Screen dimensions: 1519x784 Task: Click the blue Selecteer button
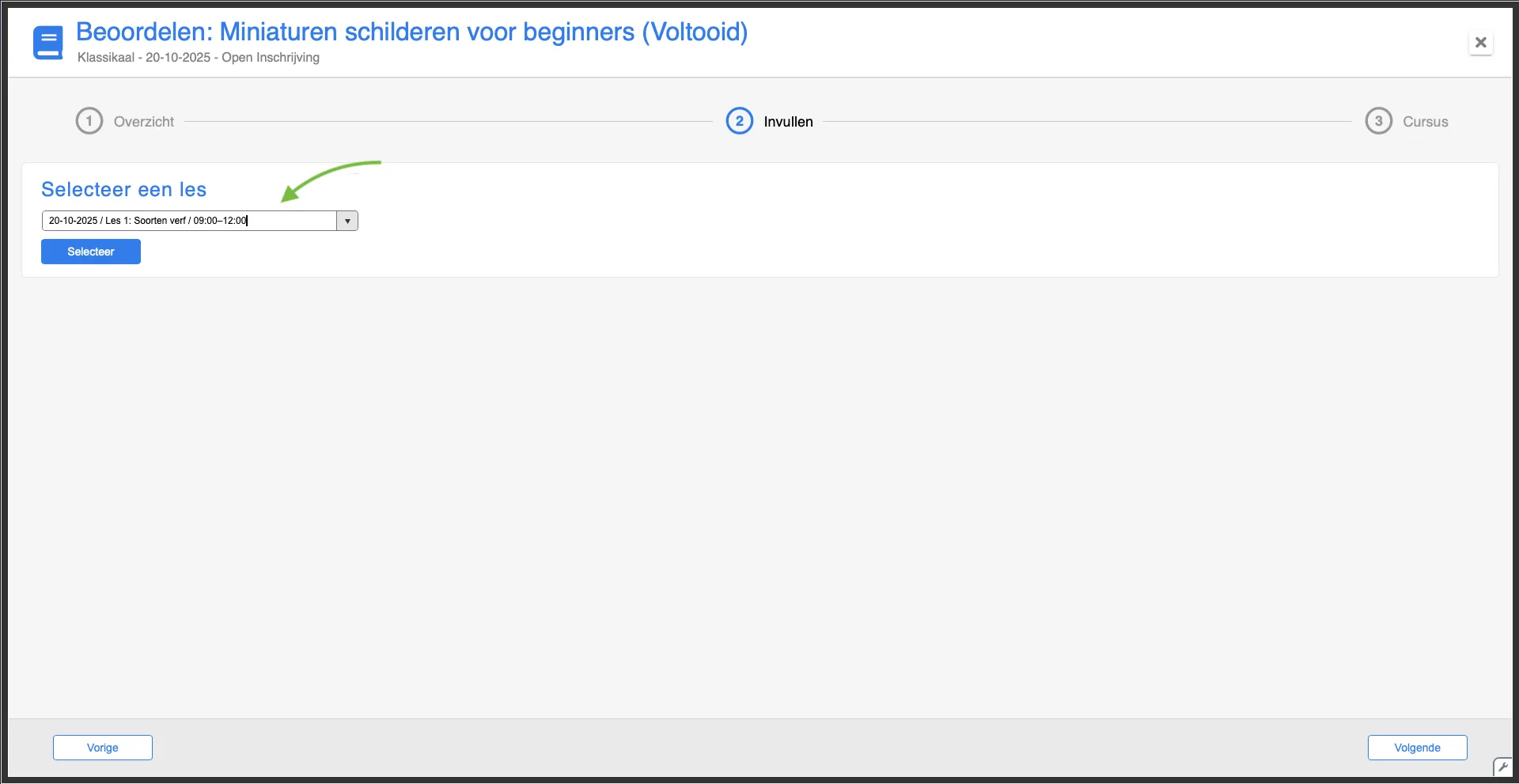pyautogui.click(x=91, y=252)
